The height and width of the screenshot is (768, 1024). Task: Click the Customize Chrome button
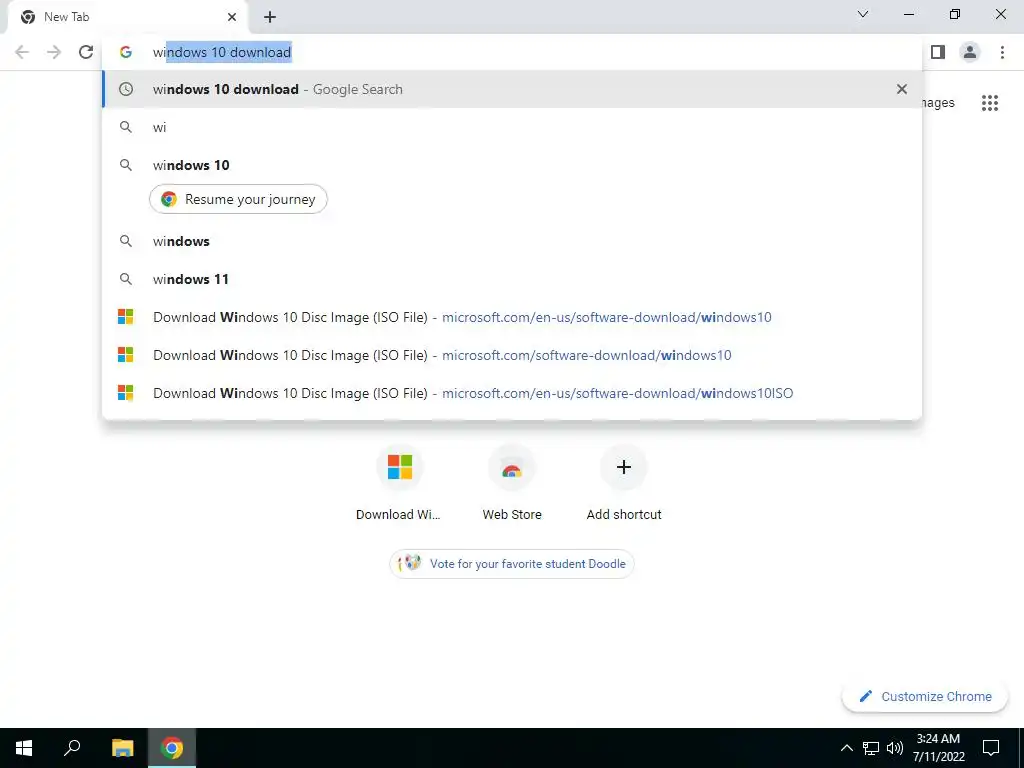coord(925,696)
